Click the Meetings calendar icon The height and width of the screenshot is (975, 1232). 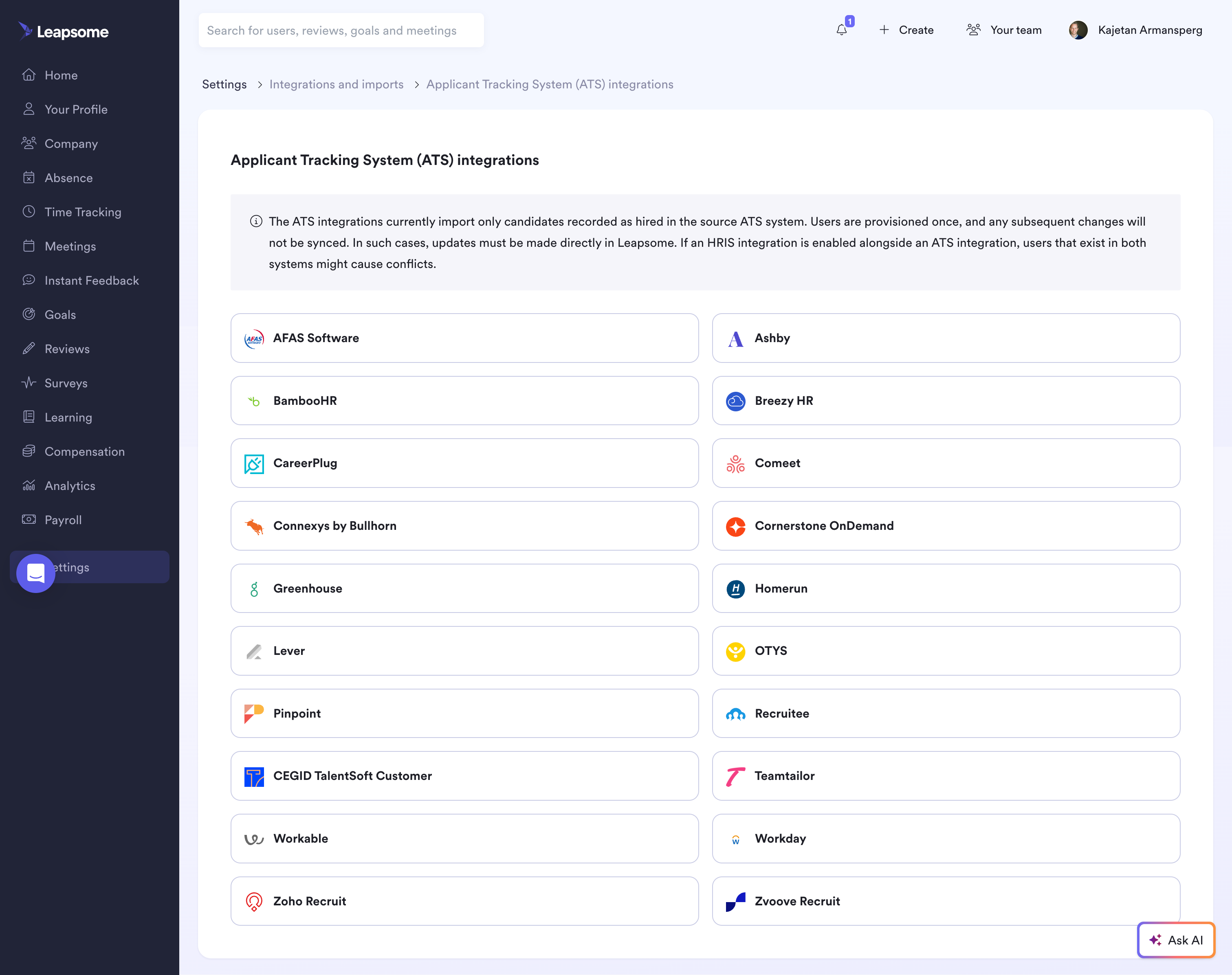[x=29, y=246]
